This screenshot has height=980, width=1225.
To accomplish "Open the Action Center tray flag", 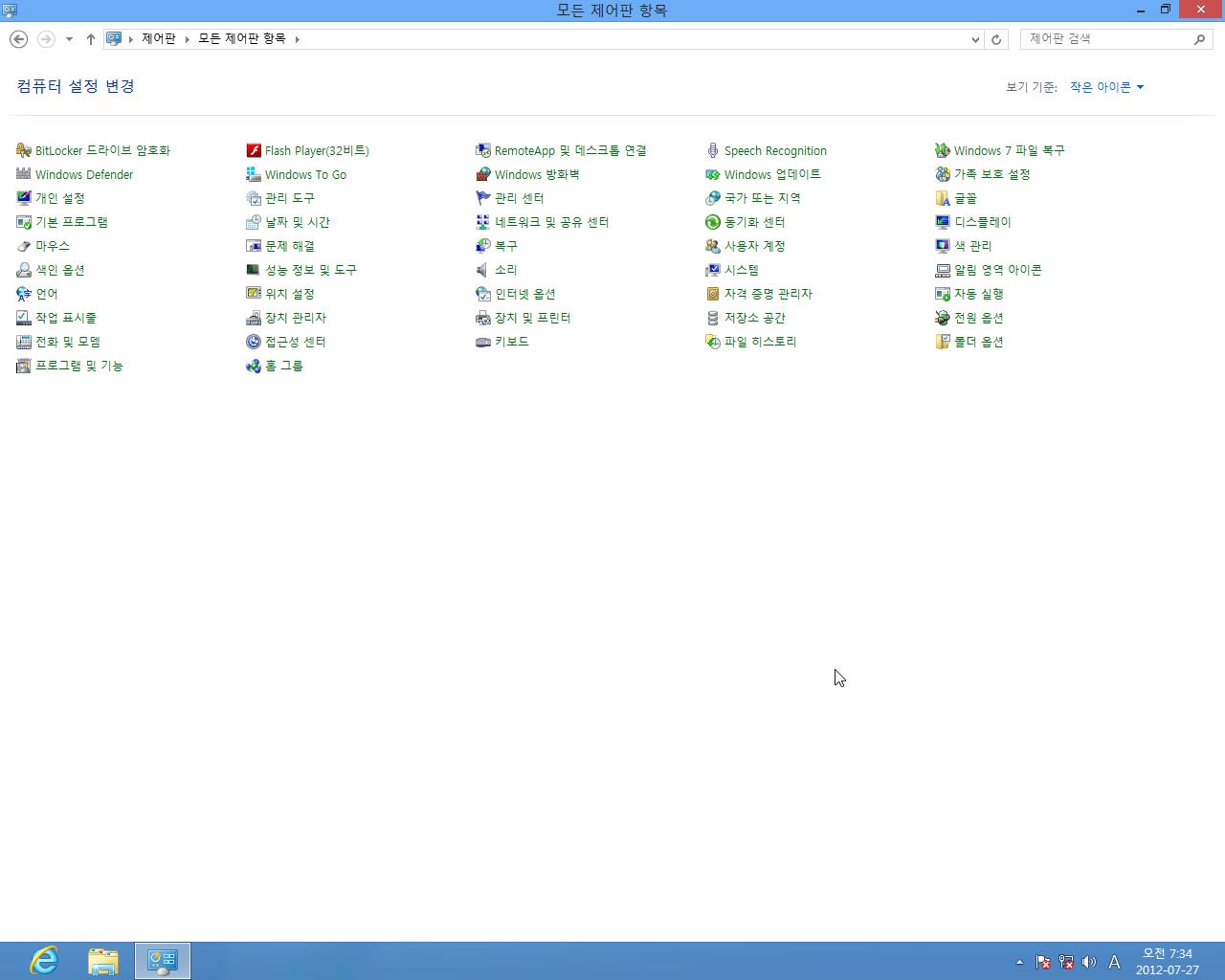I will pyautogui.click(x=1043, y=962).
